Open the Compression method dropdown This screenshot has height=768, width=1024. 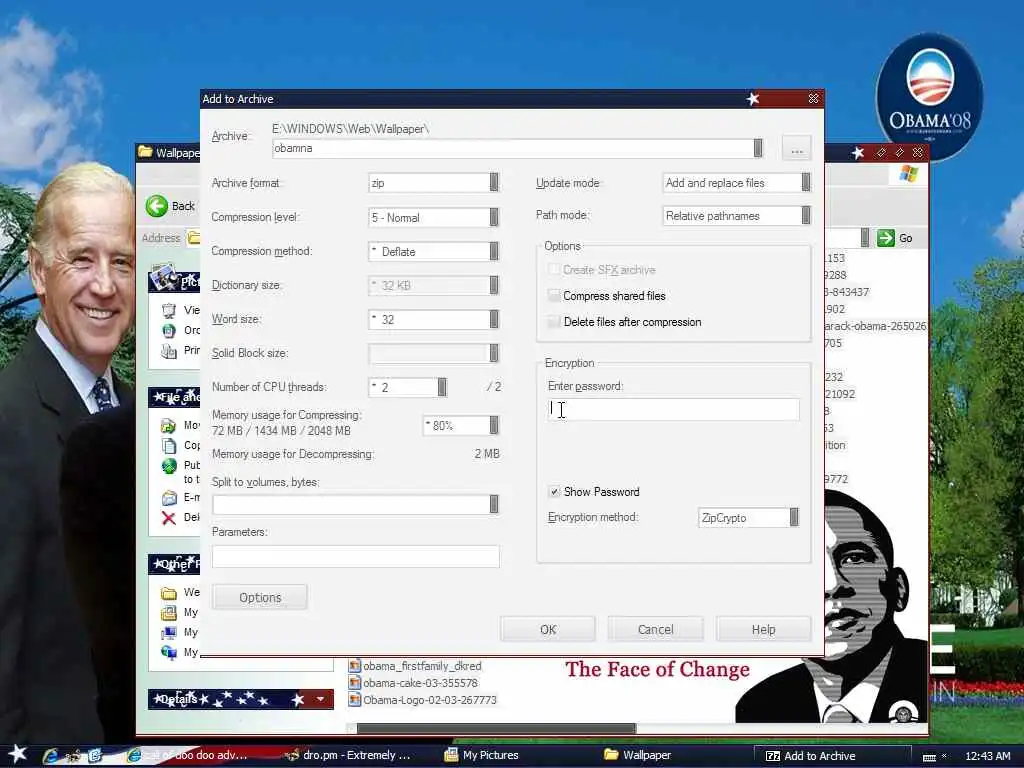[494, 251]
